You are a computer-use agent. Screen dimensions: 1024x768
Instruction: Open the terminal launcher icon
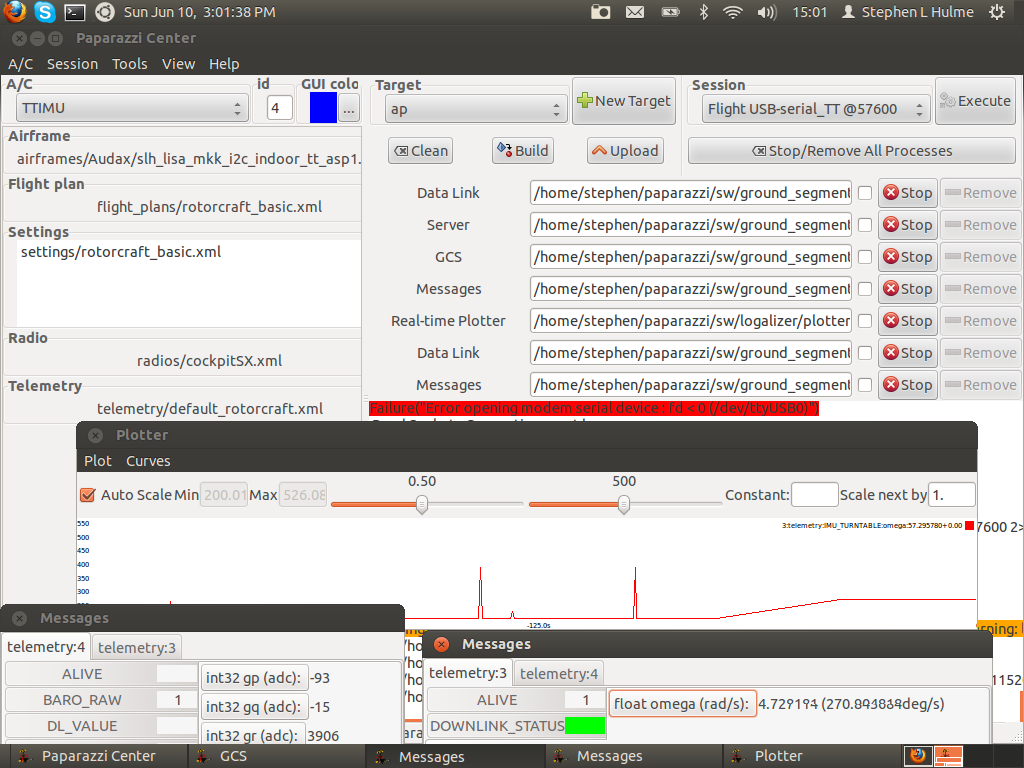pos(74,12)
